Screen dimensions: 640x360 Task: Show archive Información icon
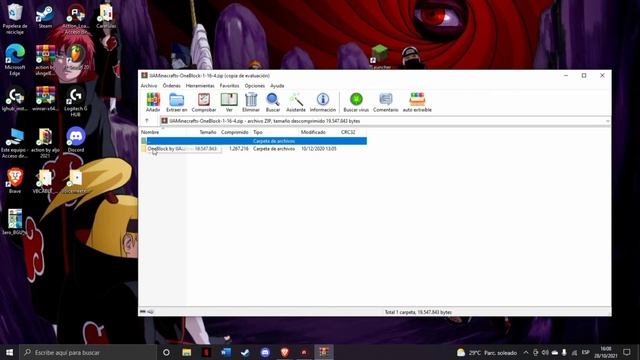[x=322, y=102]
